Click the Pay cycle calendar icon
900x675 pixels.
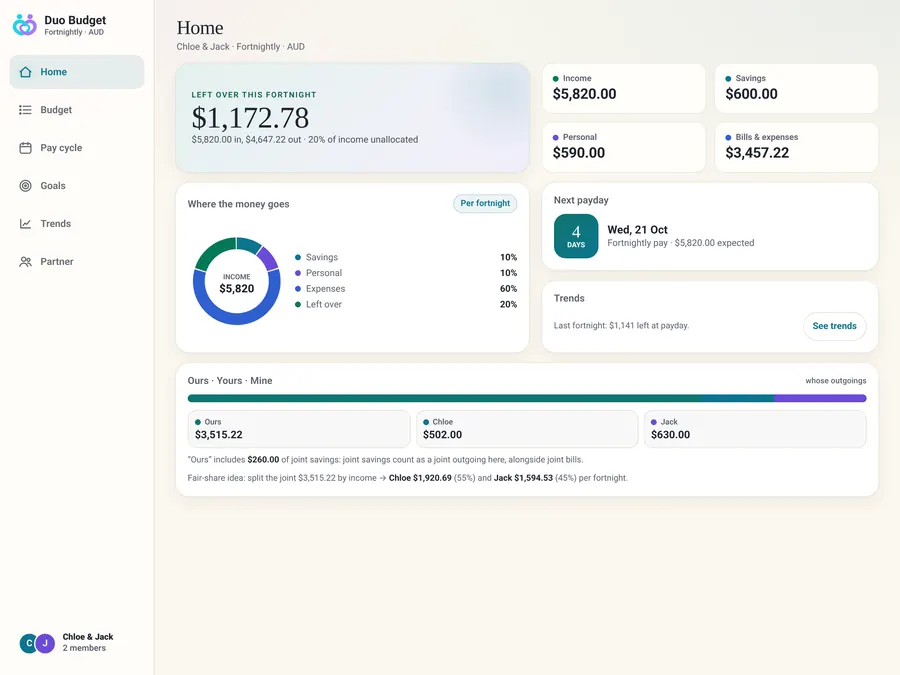coord(25,148)
